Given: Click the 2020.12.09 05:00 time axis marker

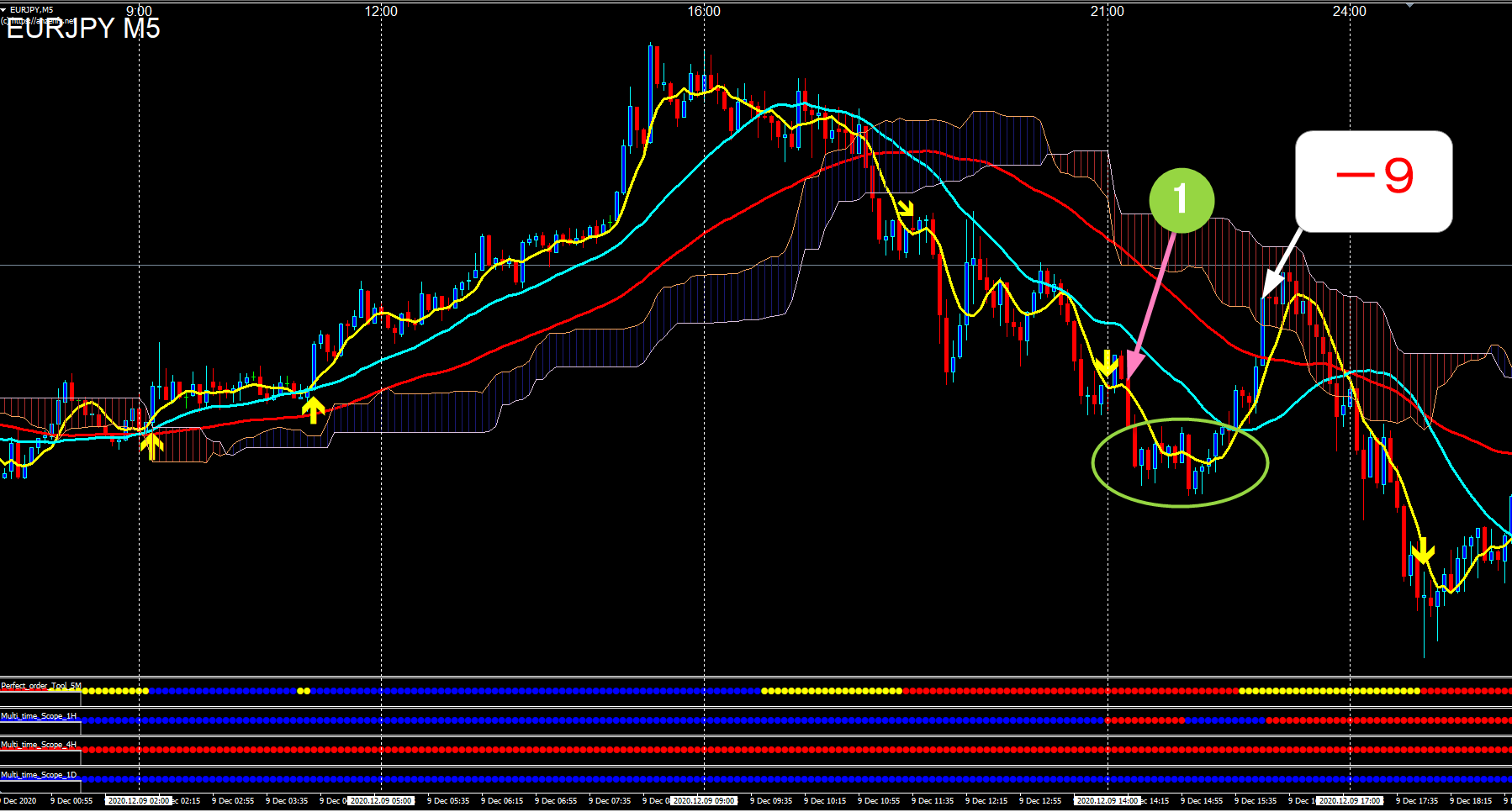Looking at the screenshot, I should 381,801.
